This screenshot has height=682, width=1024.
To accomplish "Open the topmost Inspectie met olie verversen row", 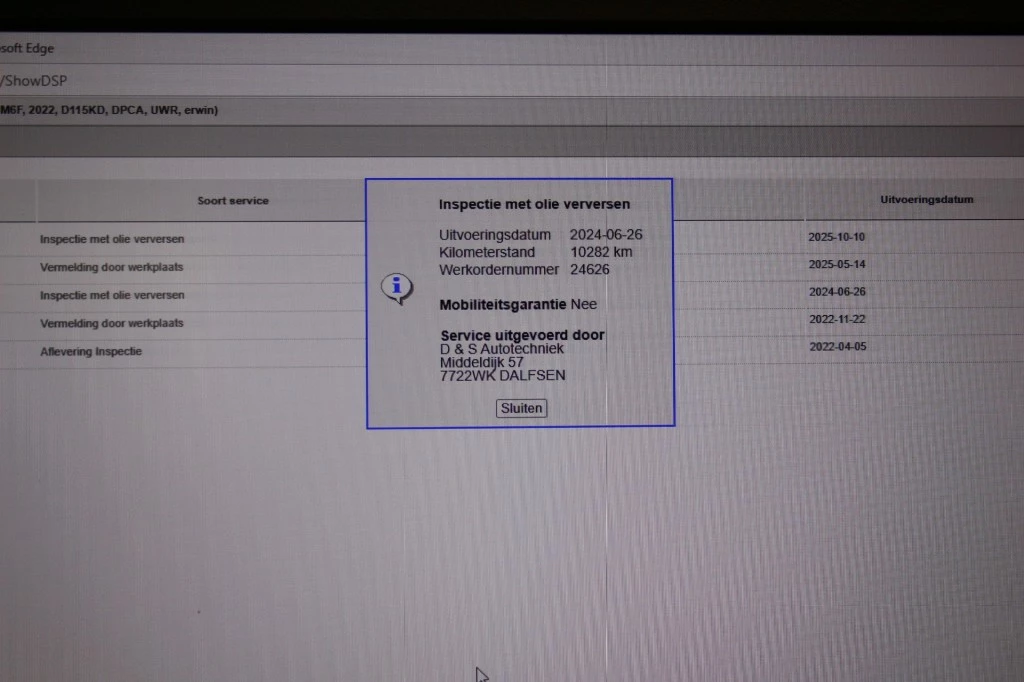I will [x=112, y=239].
